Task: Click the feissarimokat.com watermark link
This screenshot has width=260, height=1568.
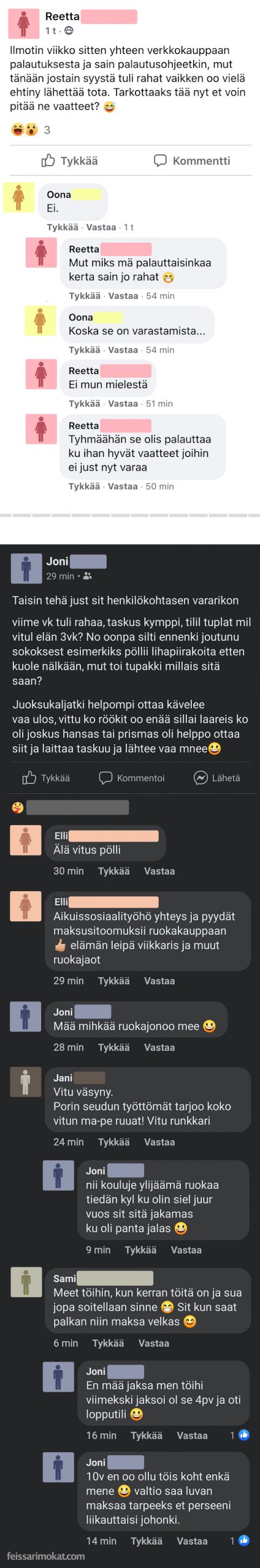Action: click(x=46, y=1556)
